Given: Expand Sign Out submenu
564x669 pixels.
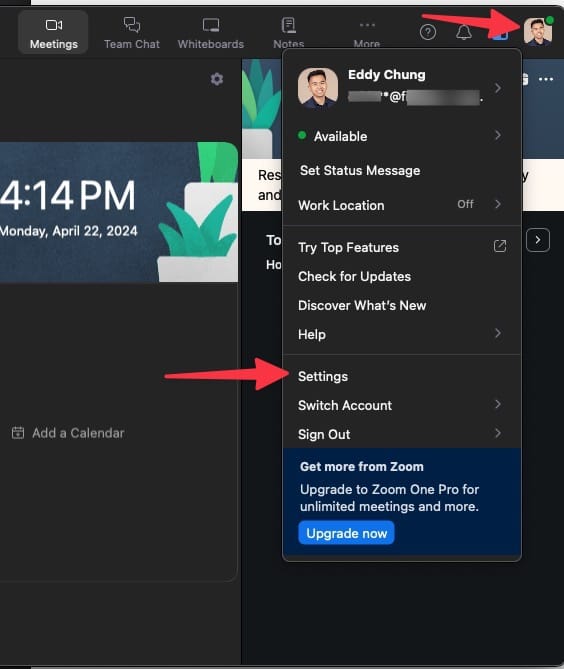Looking at the screenshot, I should click(x=401, y=434).
